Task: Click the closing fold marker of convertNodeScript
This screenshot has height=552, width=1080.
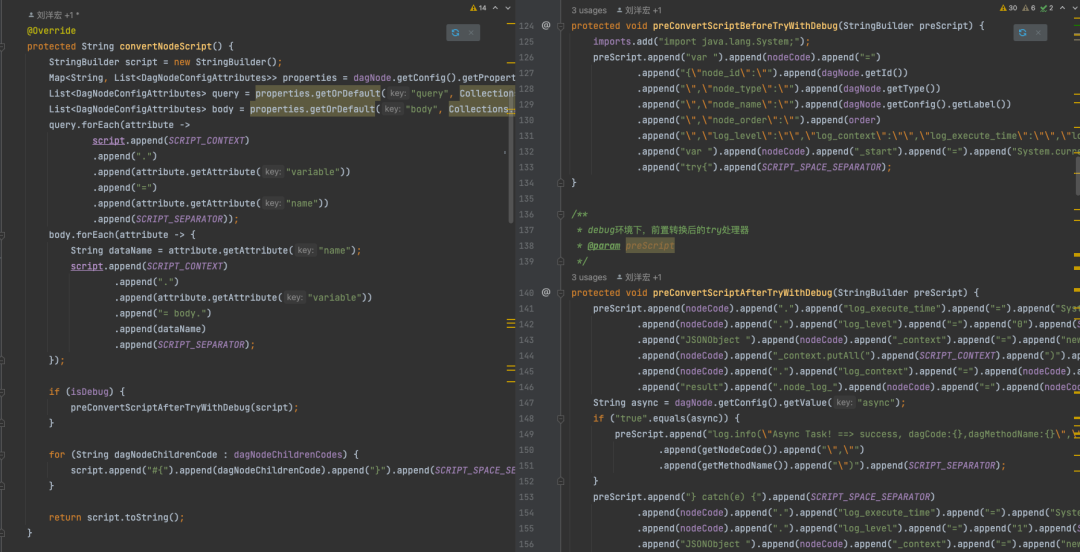Action: click(3, 533)
